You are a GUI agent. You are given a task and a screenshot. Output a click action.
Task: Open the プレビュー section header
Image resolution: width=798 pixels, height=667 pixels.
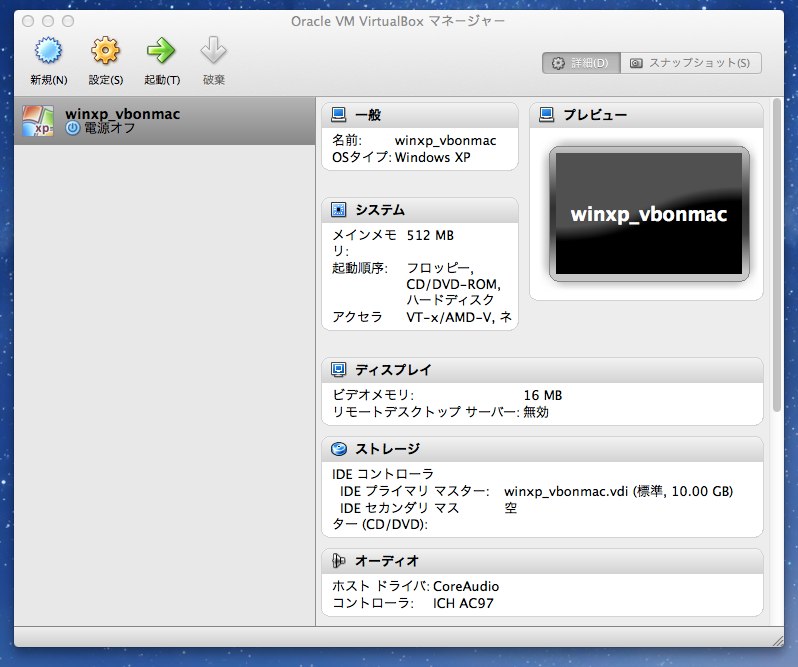(646, 115)
